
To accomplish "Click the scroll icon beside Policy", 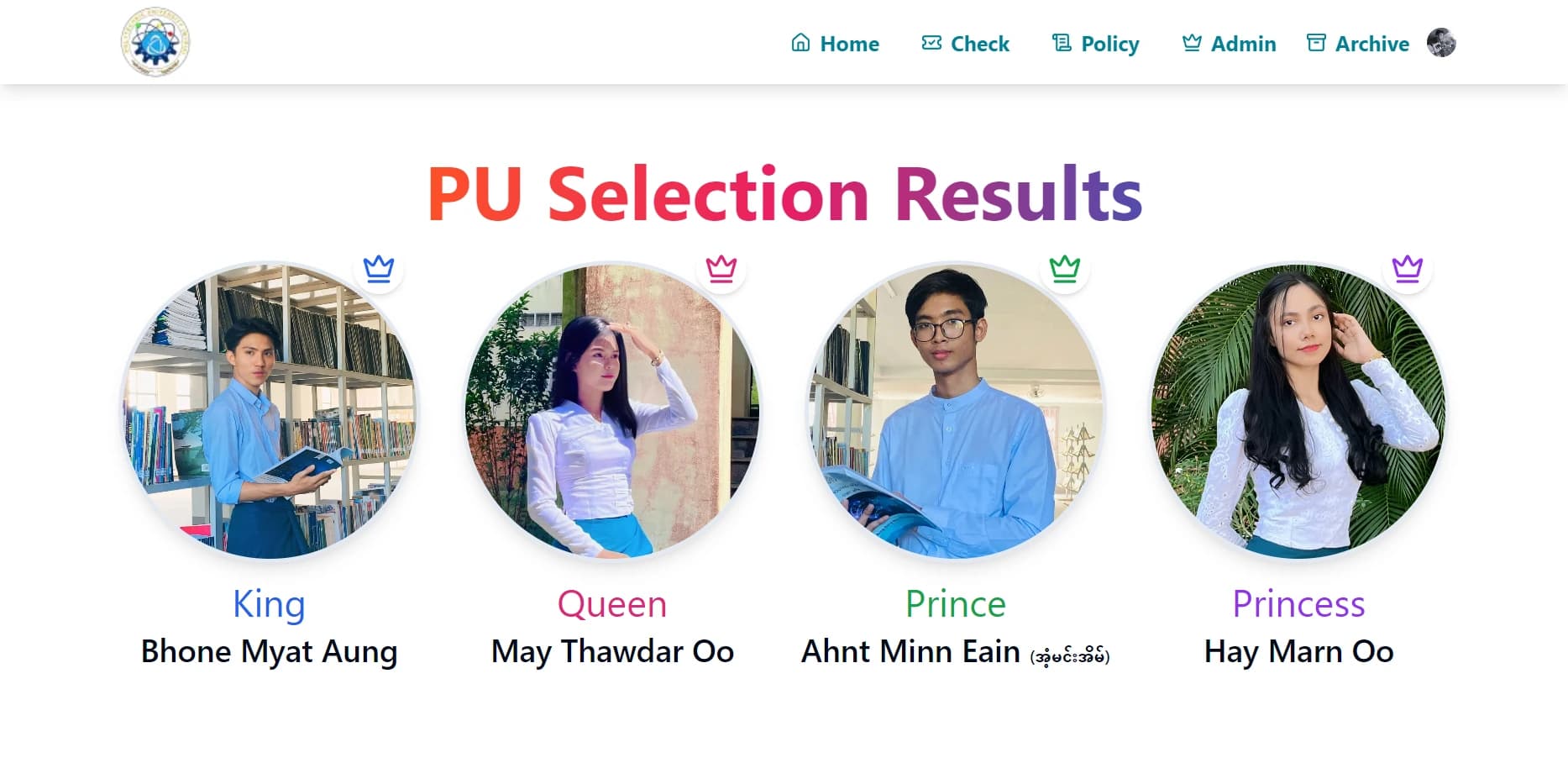I will [1062, 43].
